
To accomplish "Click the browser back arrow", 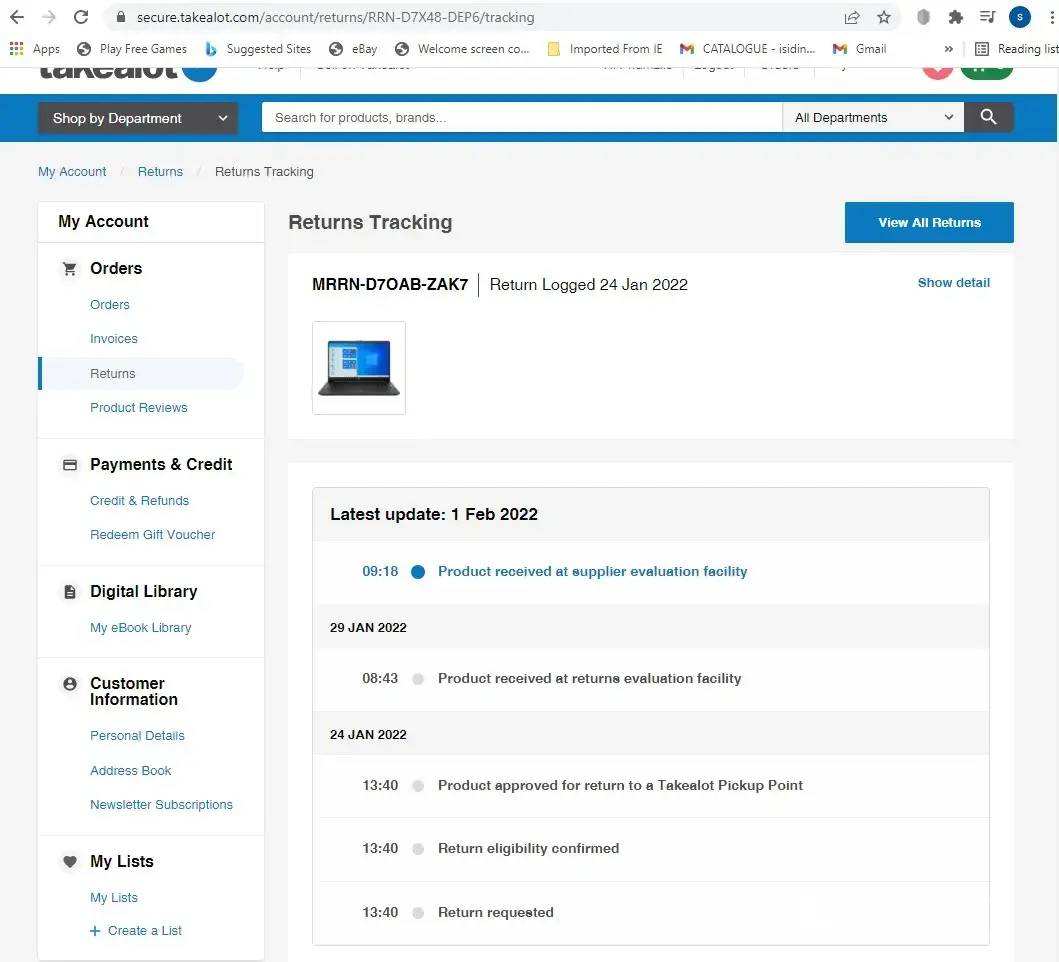I will click(17, 17).
